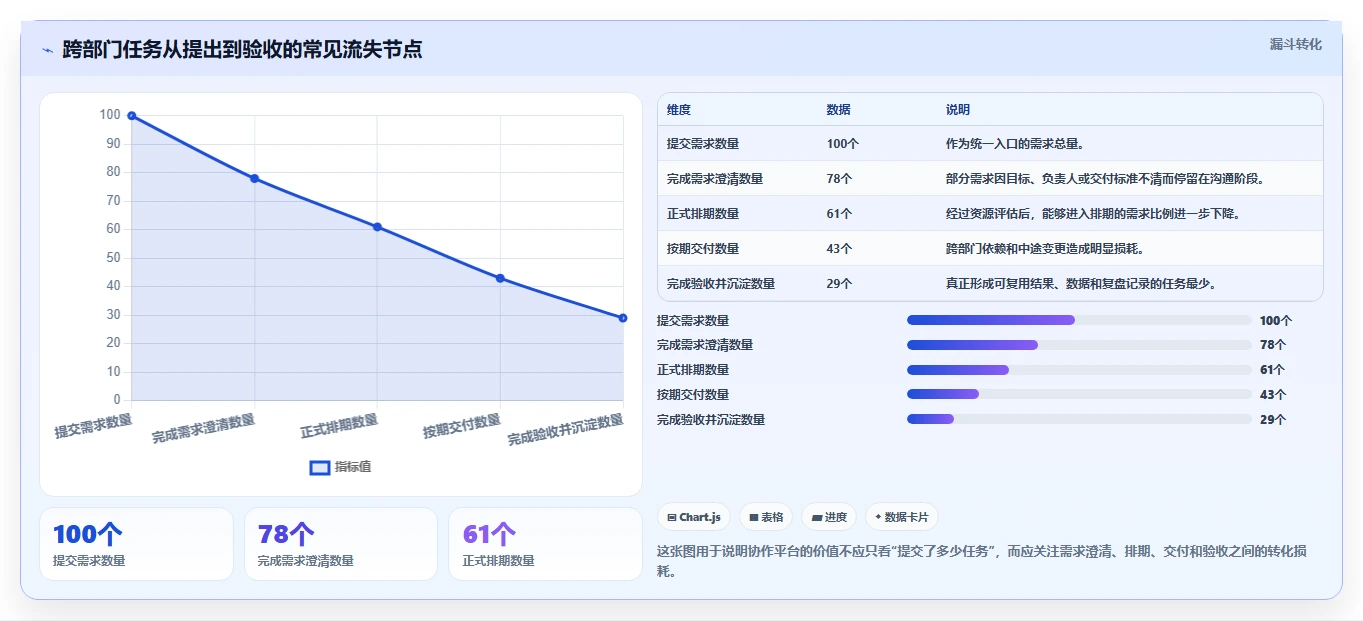Open the 100个 提交需求数量 summary card
Viewport: 1363px width, 621px height.
point(136,544)
